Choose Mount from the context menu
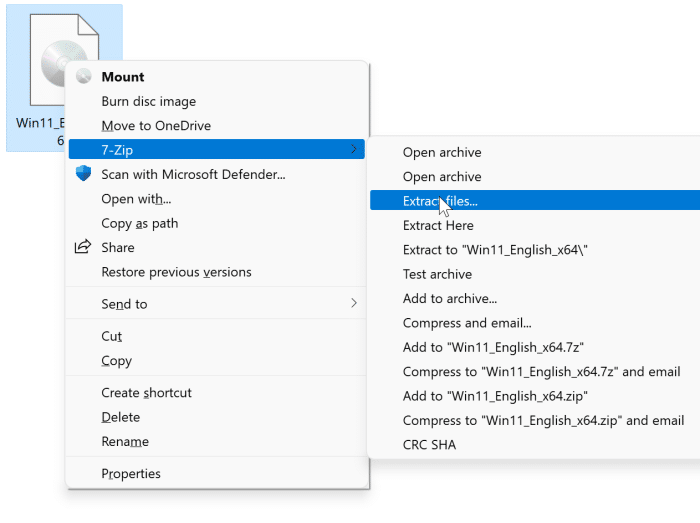700x523 pixels. click(217, 77)
